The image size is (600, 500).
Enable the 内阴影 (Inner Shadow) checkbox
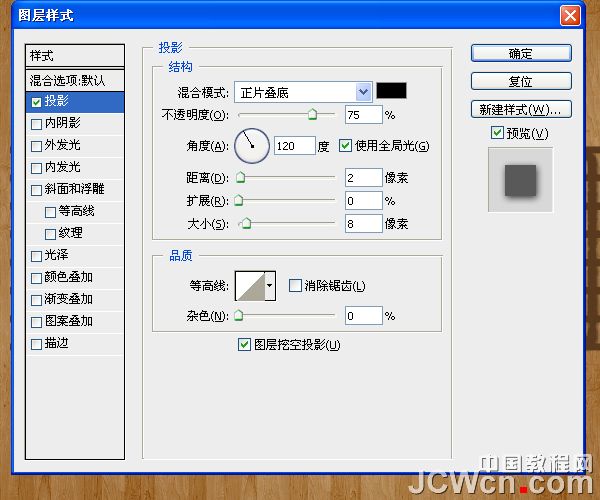click(x=37, y=123)
